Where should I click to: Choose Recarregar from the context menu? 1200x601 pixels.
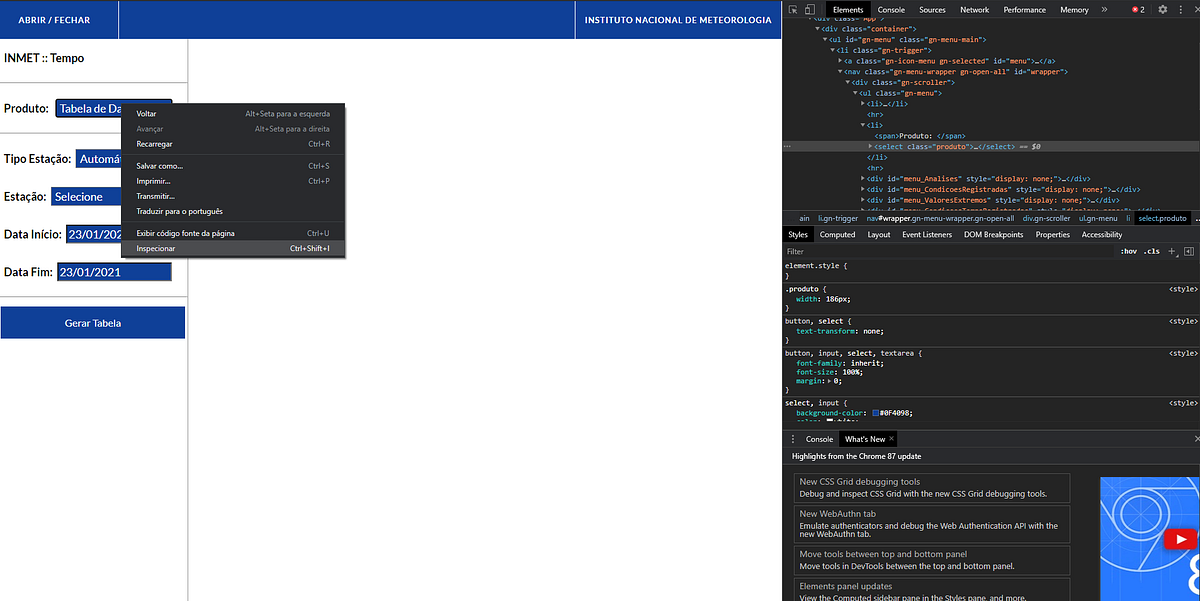pos(233,144)
